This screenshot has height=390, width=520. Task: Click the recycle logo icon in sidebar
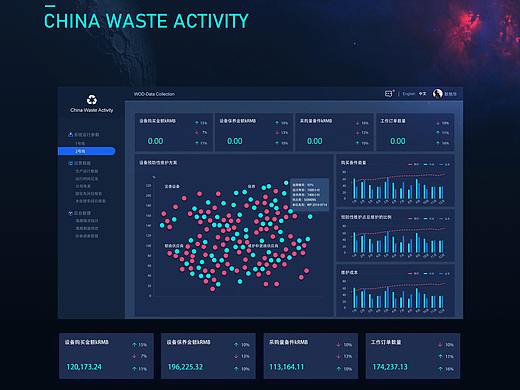tap(92, 99)
